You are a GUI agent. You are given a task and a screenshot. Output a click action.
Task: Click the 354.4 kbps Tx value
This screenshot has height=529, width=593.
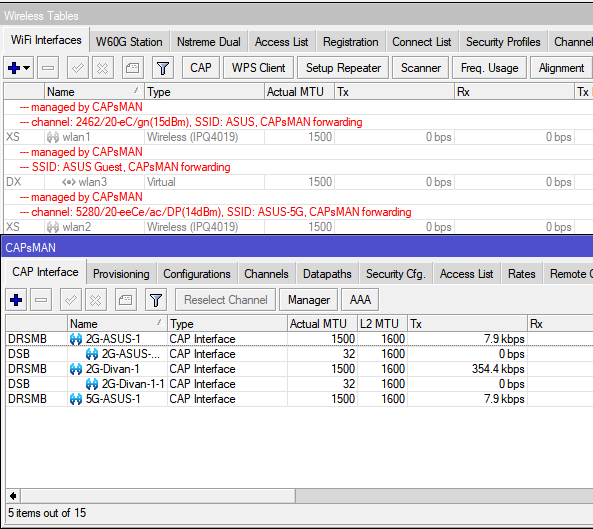[x=498, y=369]
